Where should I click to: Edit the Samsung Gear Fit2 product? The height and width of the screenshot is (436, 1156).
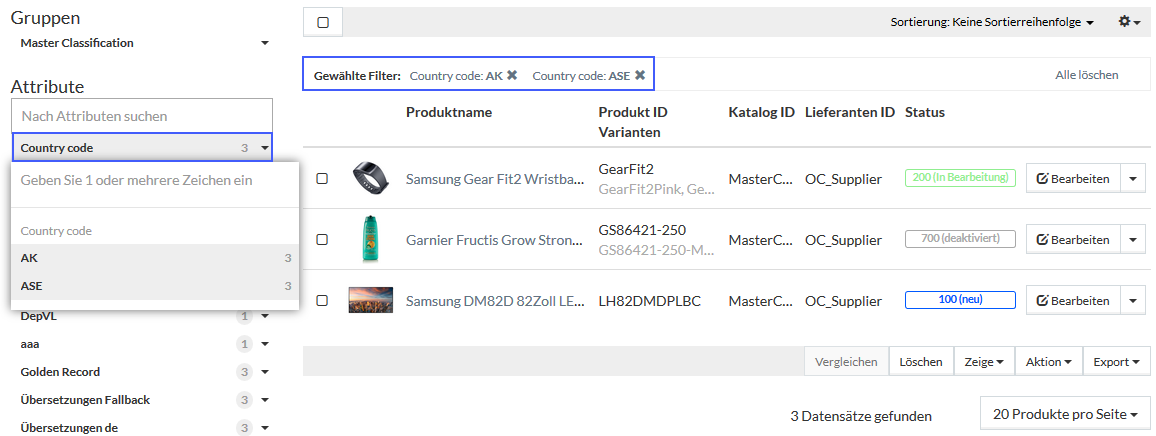(1073, 179)
